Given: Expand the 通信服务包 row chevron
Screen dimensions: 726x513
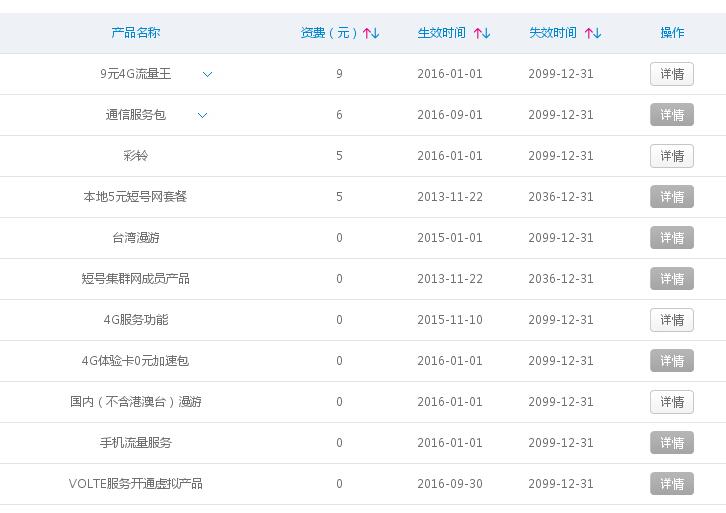Looking at the screenshot, I should coord(202,115).
